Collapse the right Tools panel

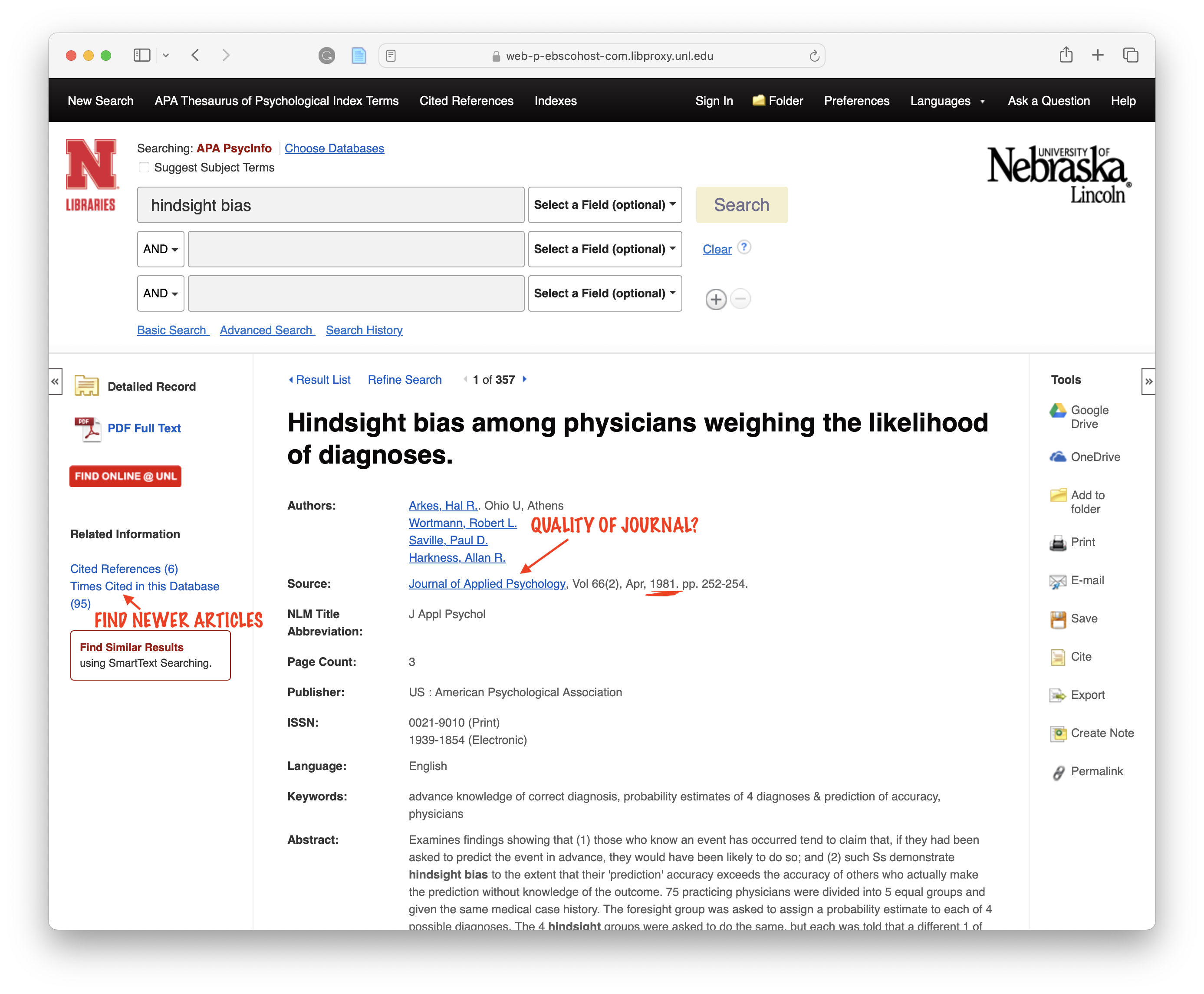pyautogui.click(x=1148, y=382)
